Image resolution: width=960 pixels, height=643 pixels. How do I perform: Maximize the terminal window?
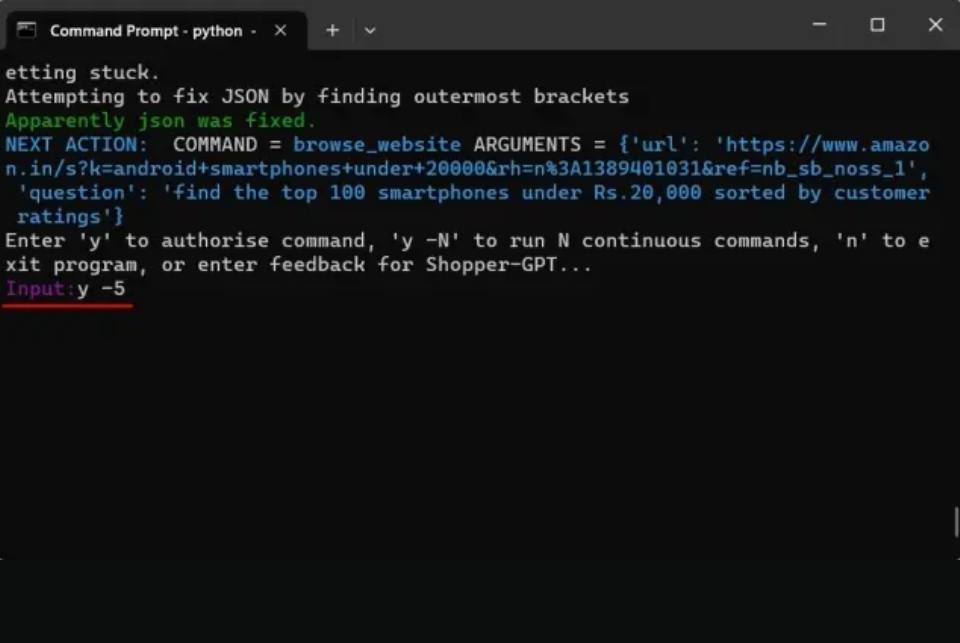point(877,25)
